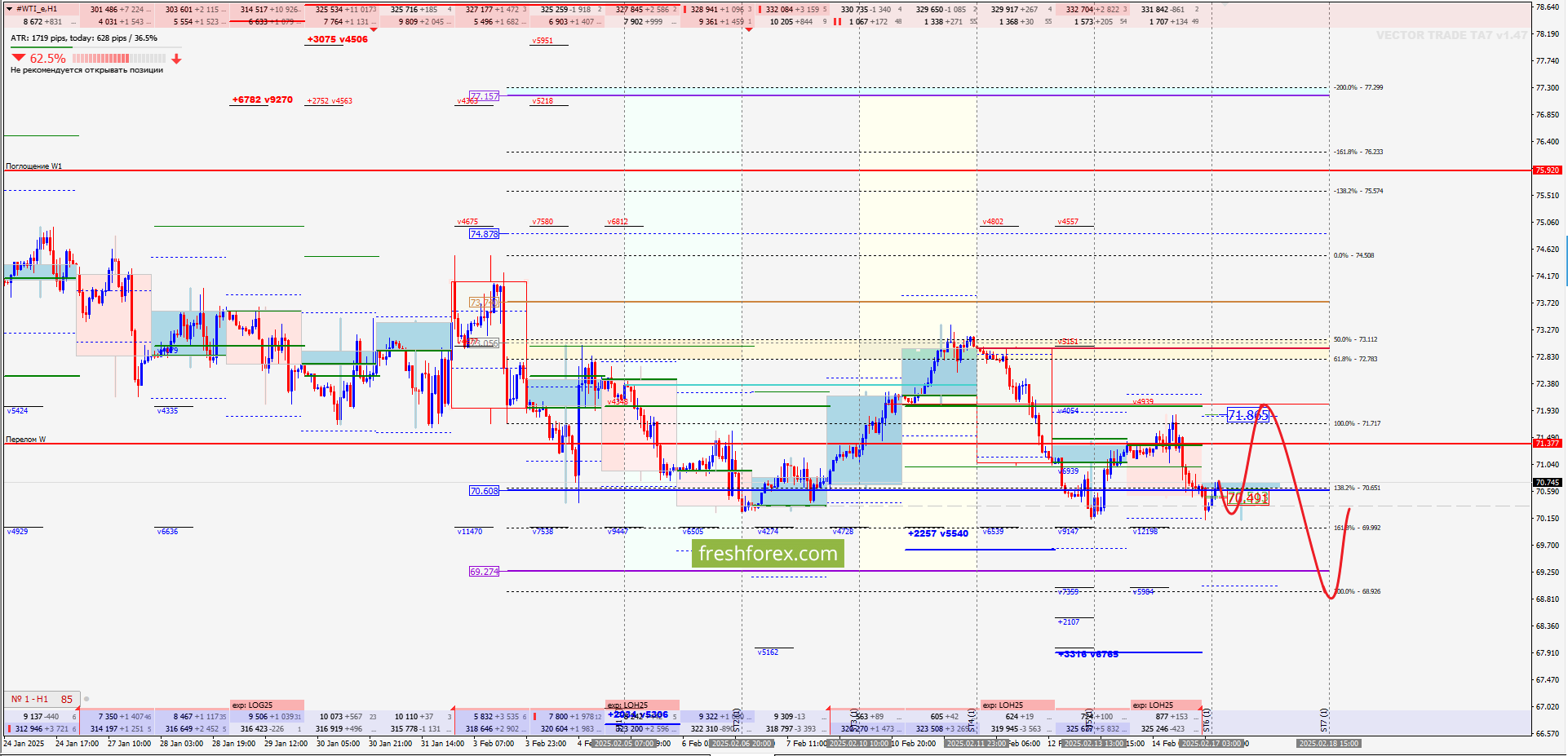Click the "v5951" red volume label
The image size is (1568, 756).
[x=543, y=41]
